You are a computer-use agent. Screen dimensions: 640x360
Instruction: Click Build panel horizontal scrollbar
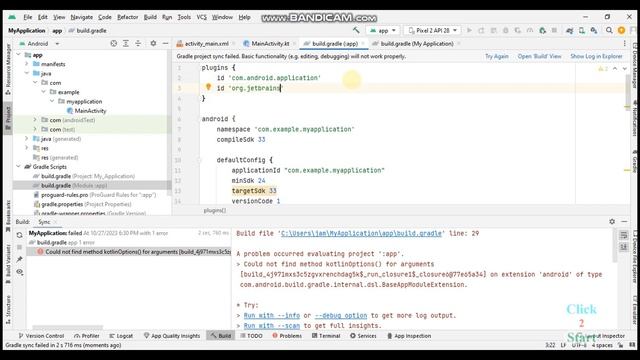(x=67, y=327)
